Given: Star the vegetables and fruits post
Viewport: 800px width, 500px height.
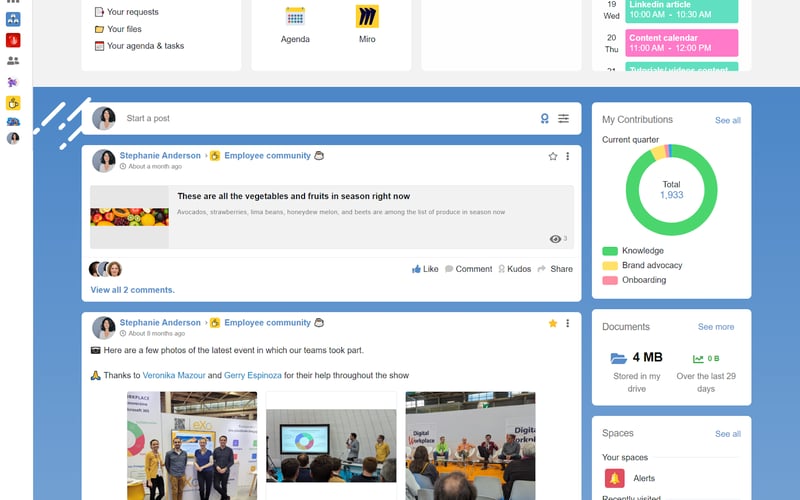Looking at the screenshot, I should (553, 156).
